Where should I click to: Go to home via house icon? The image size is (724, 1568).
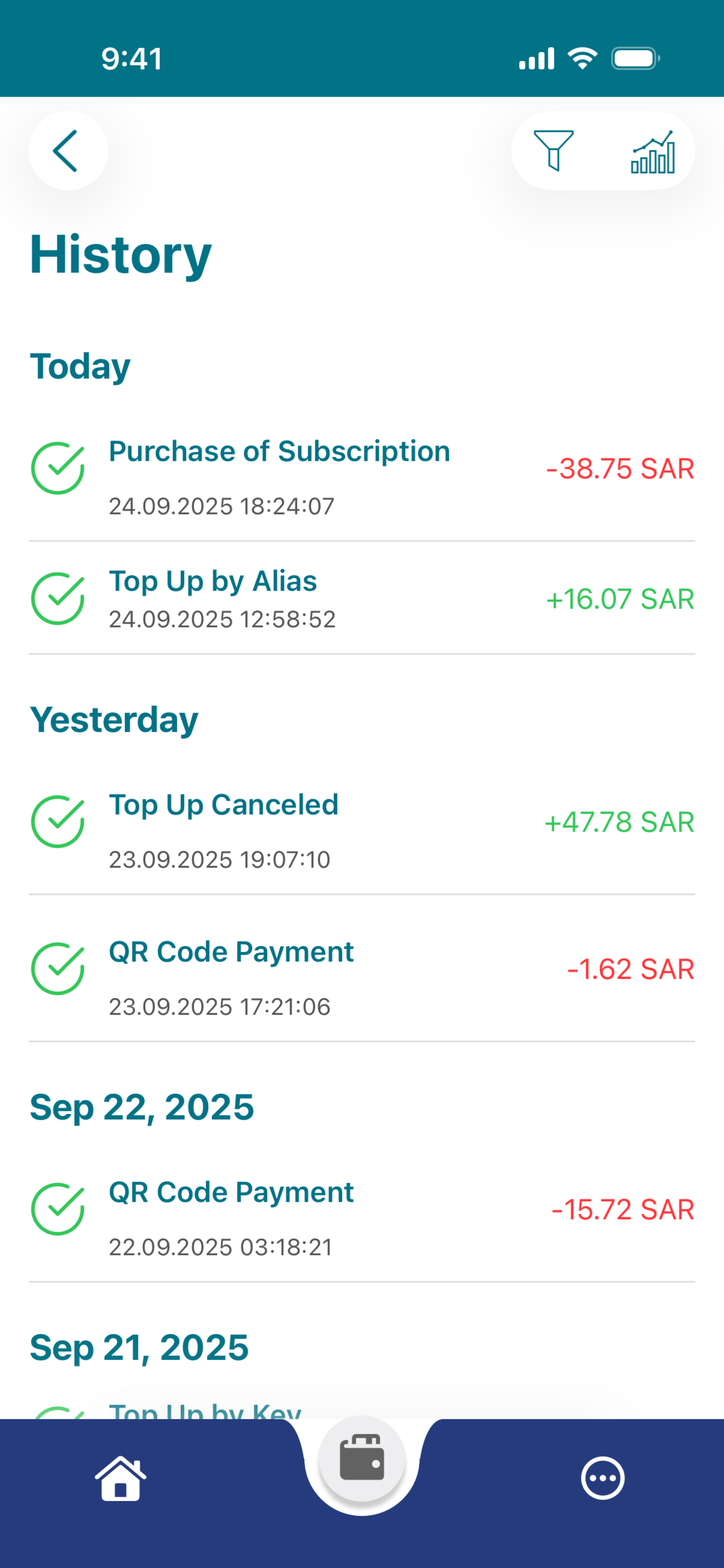pos(121,1478)
